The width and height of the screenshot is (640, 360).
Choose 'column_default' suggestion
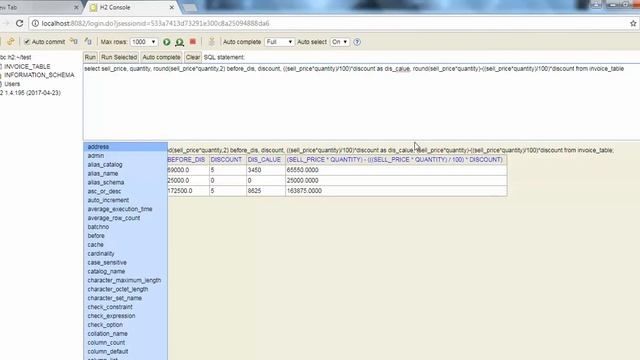(x=126, y=351)
